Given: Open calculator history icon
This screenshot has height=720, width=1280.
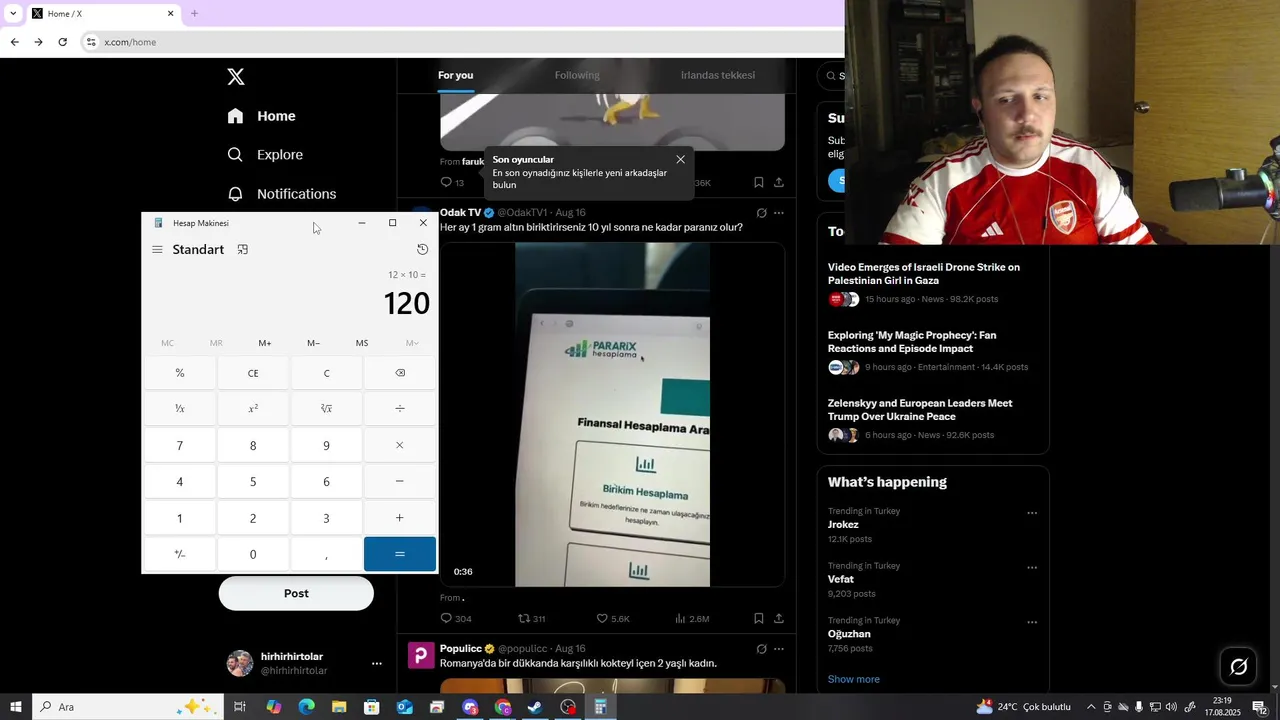Looking at the screenshot, I should point(422,250).
